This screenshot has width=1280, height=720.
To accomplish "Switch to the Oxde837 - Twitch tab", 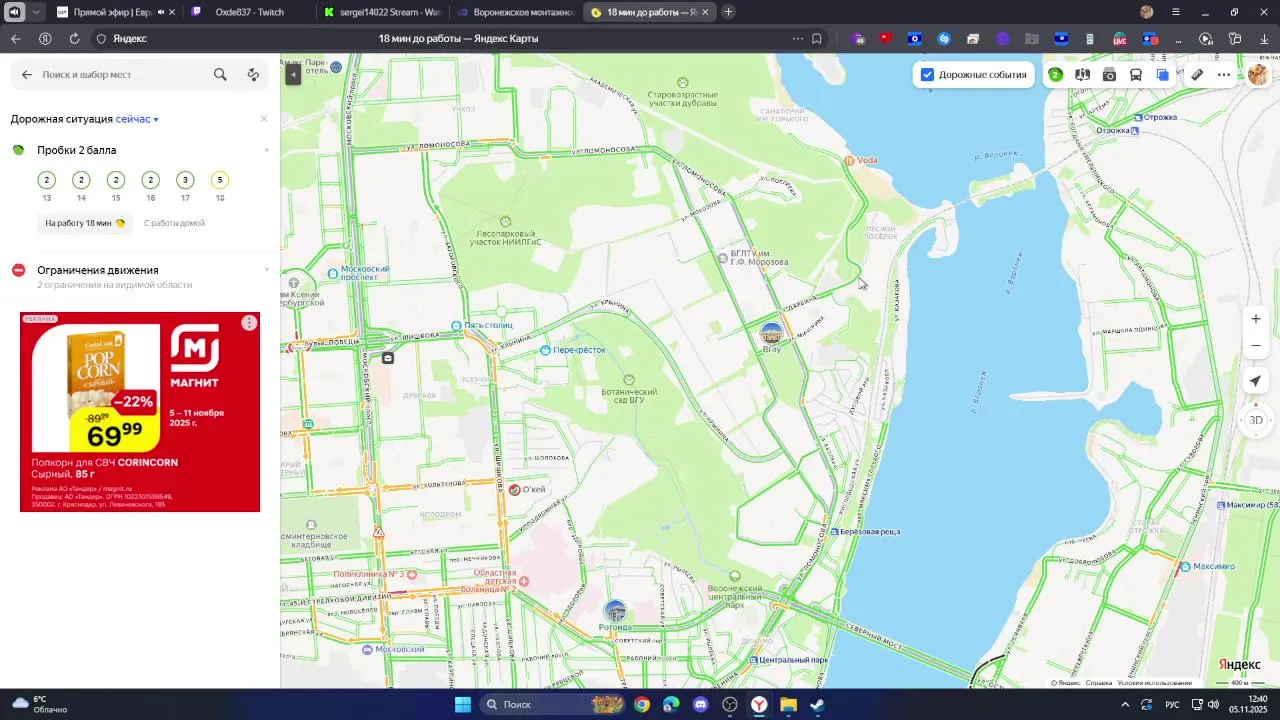I will pos(249,12).
